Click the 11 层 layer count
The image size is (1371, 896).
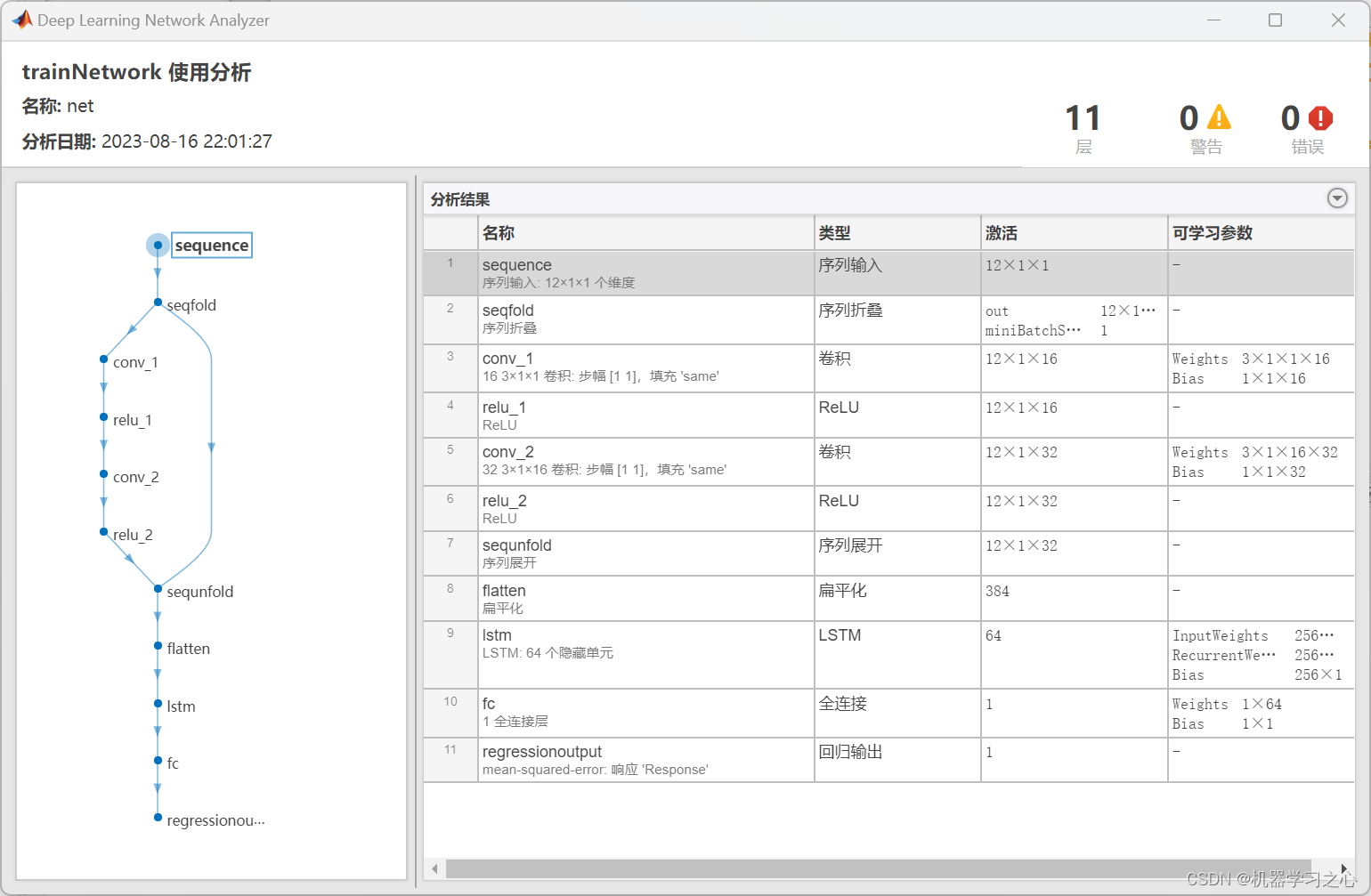pyautogui.click(x=1083, y=128)
